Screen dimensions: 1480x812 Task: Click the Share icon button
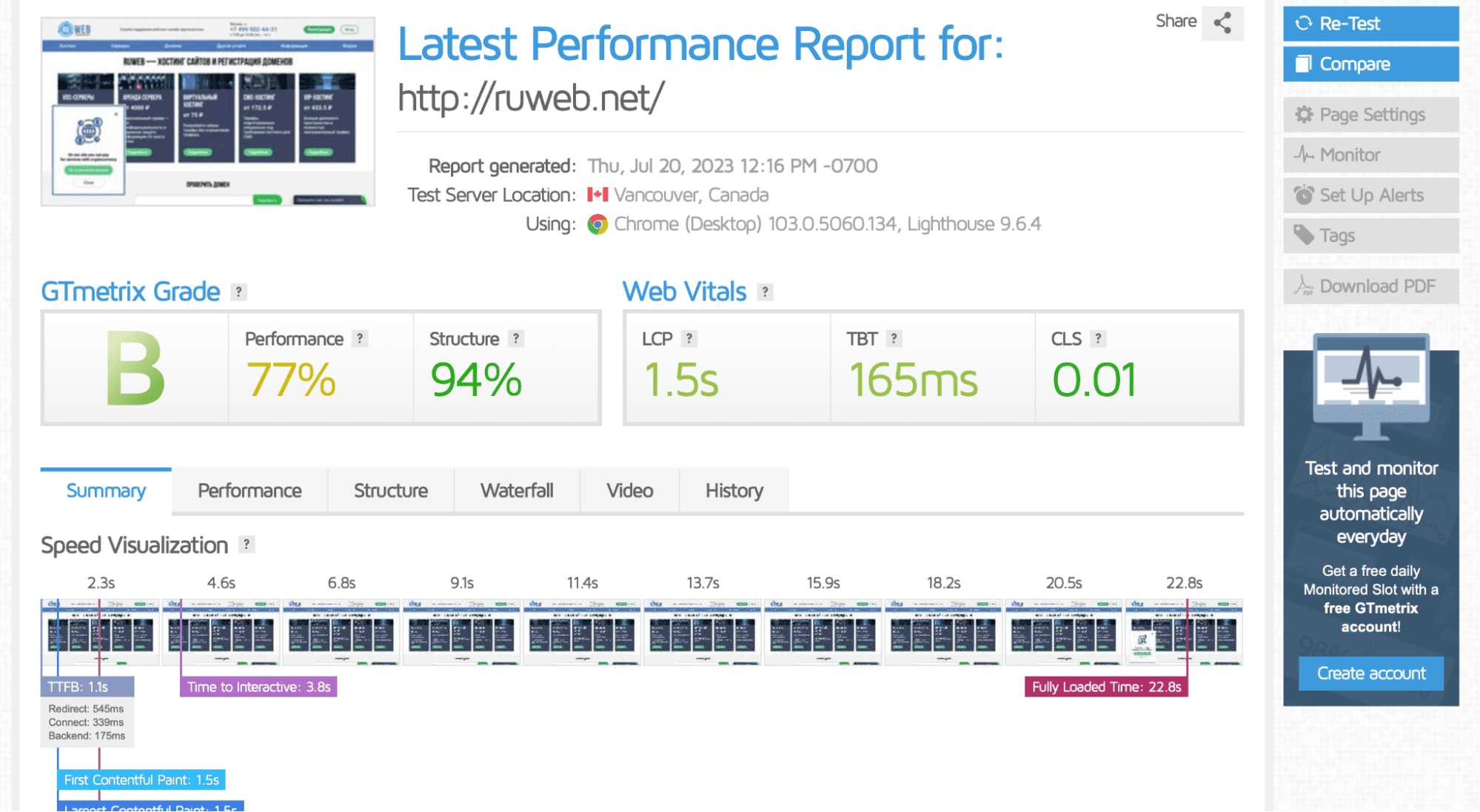coord(1222,22)
